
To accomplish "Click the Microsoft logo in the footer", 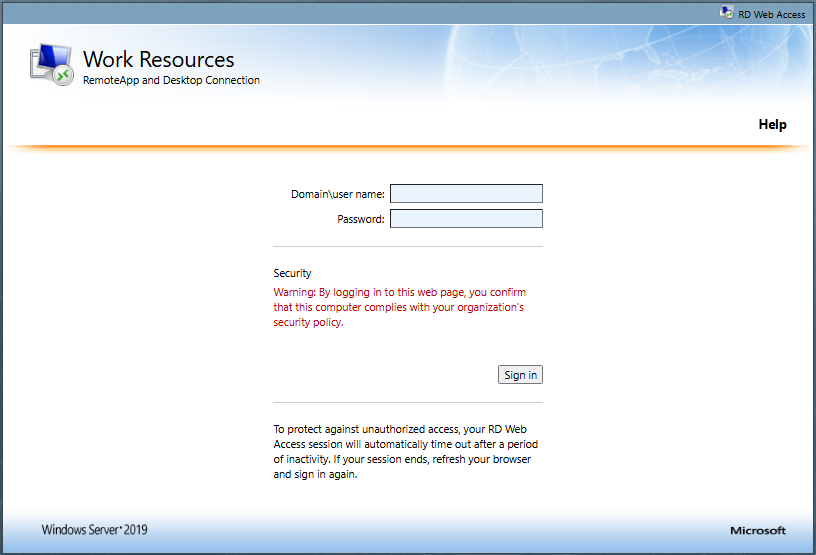I will (x=757, y=531).
